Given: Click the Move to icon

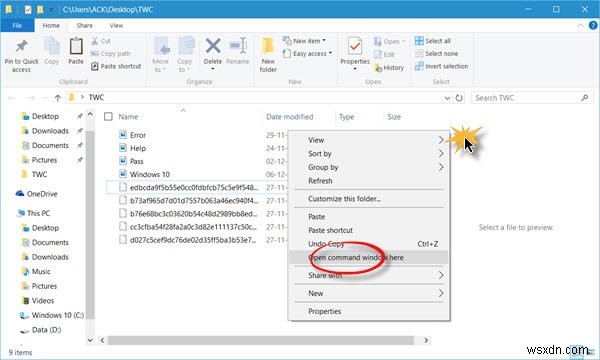Looking at the screenshot, I should tap(161, 46).
